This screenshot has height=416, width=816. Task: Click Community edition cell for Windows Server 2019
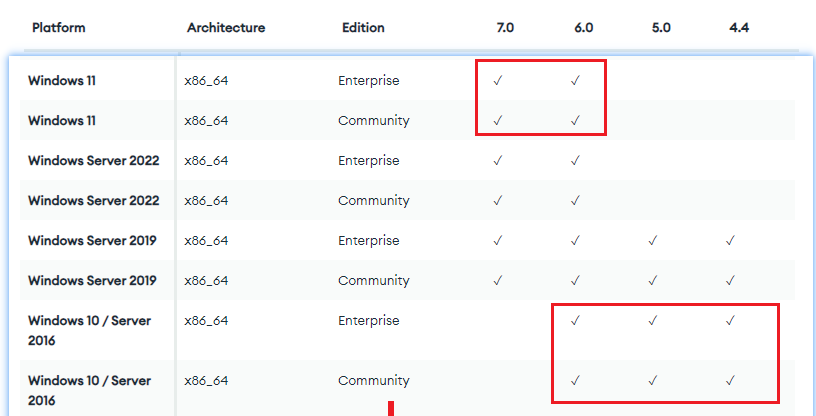374,281
